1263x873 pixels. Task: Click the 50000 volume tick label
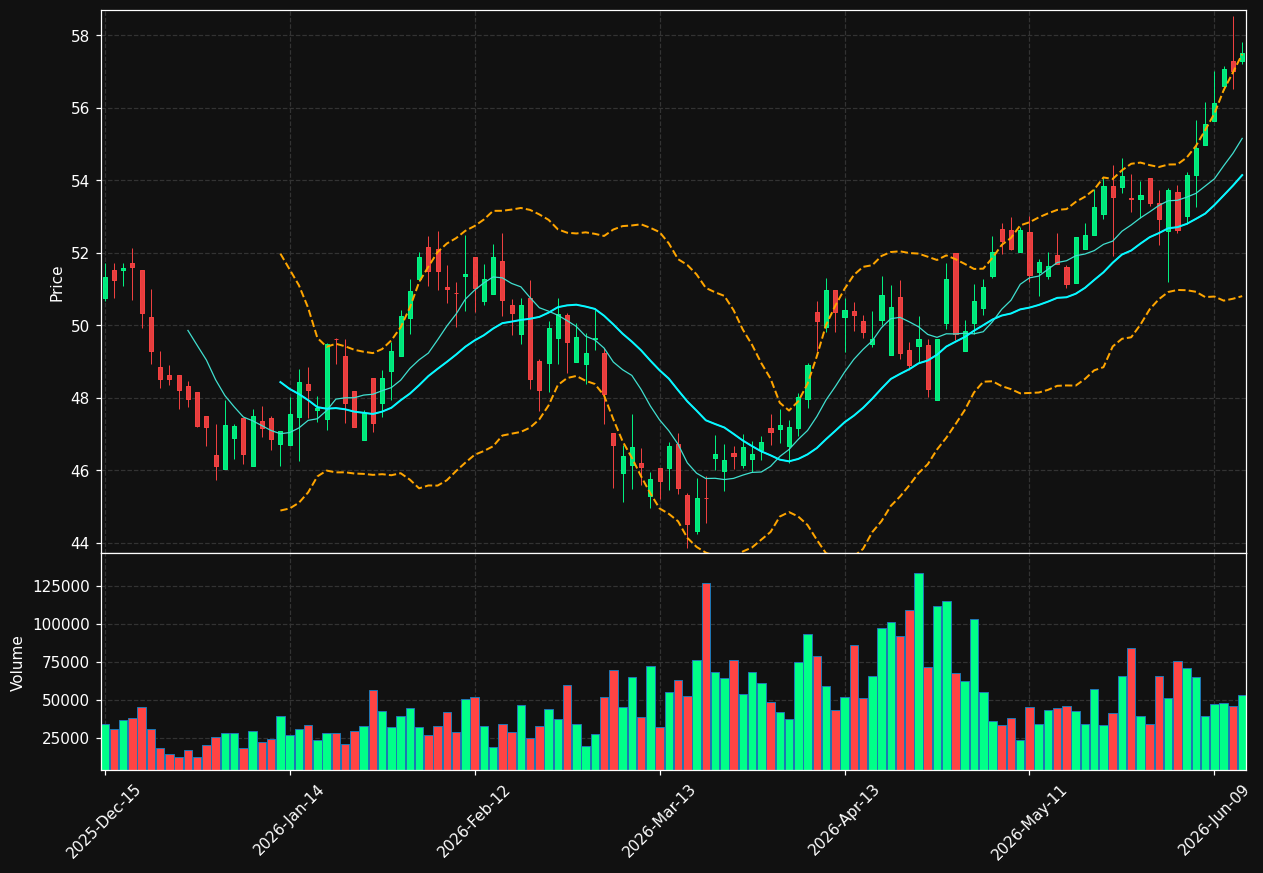(67, 700)
